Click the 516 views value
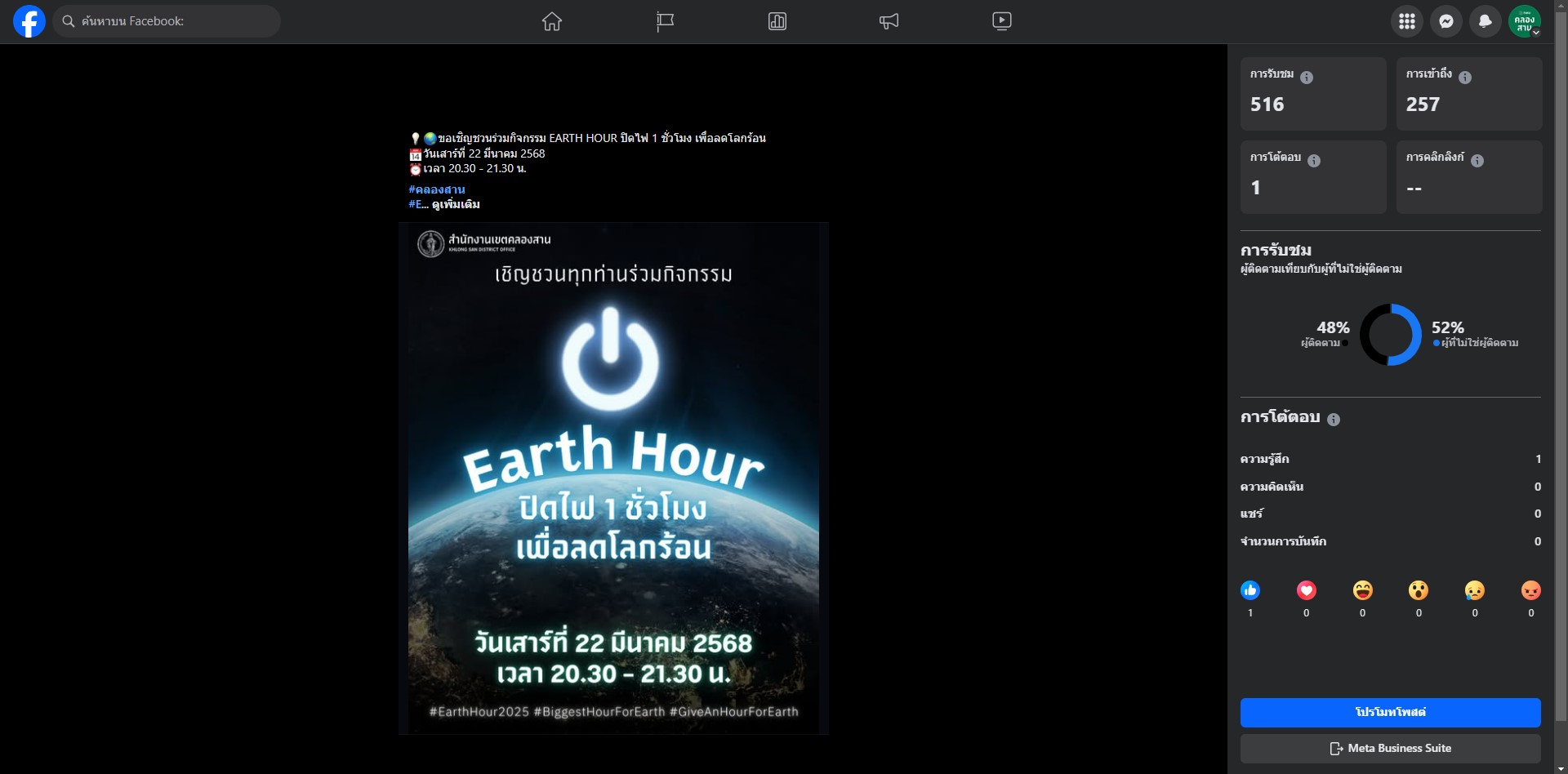 pos(1267,105)
